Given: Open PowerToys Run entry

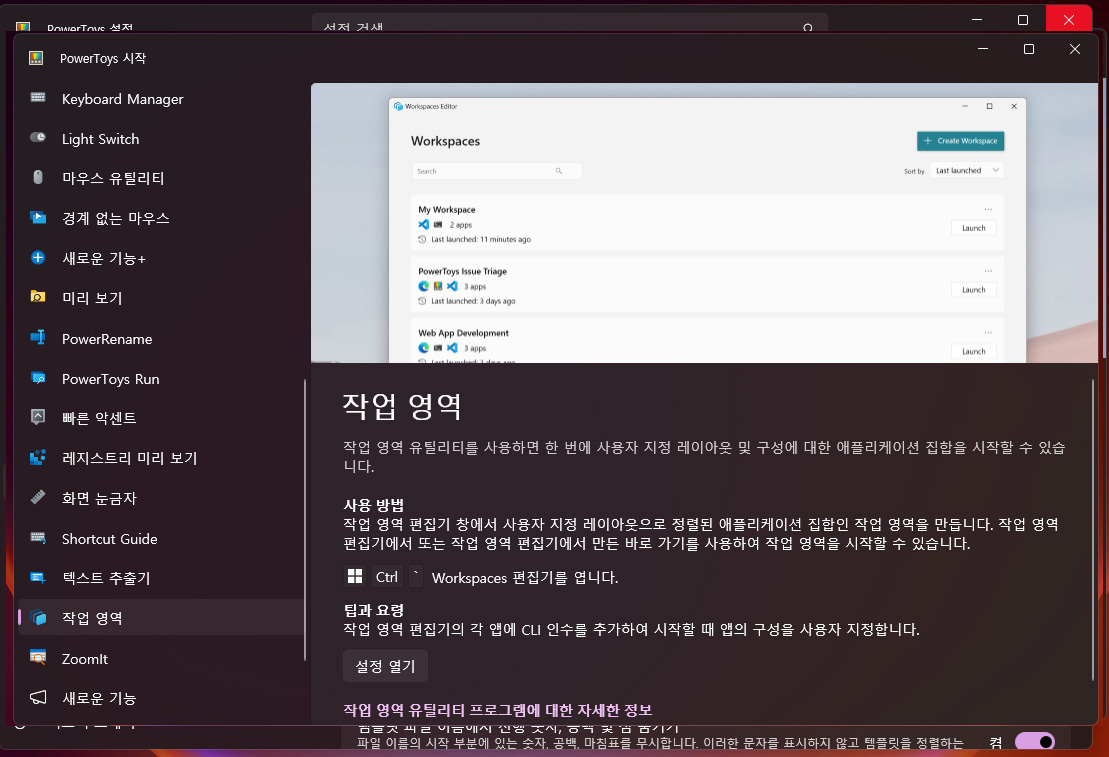Looking at the screenshot, I should [161, 379].
